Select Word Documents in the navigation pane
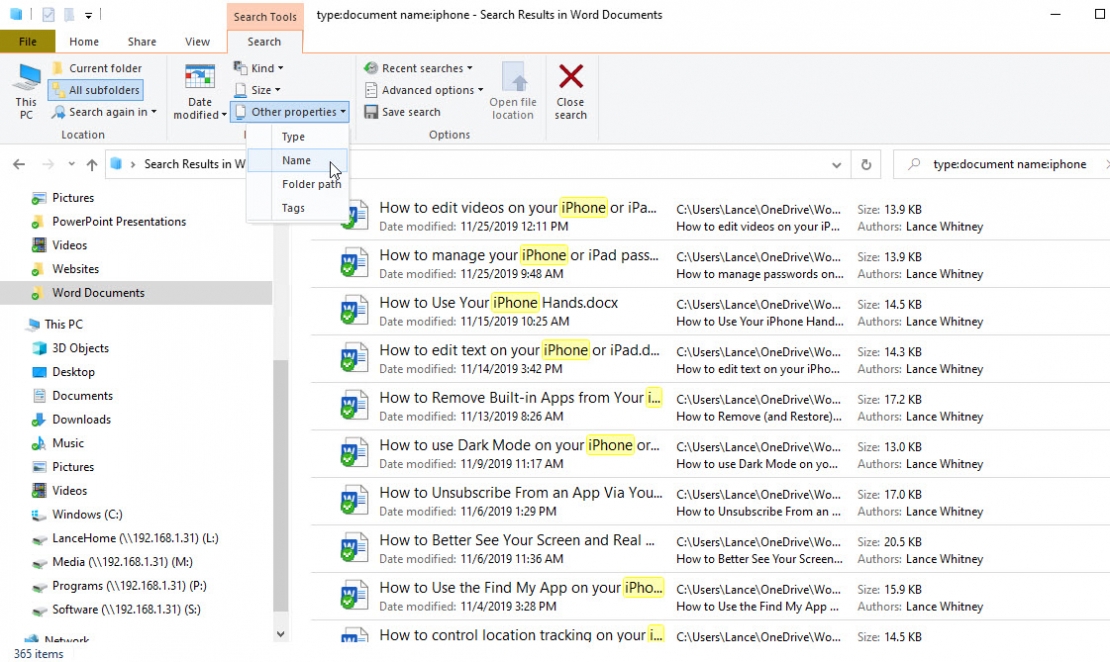This screenshot has height=662, width=1110. click(x=100, y=292)
